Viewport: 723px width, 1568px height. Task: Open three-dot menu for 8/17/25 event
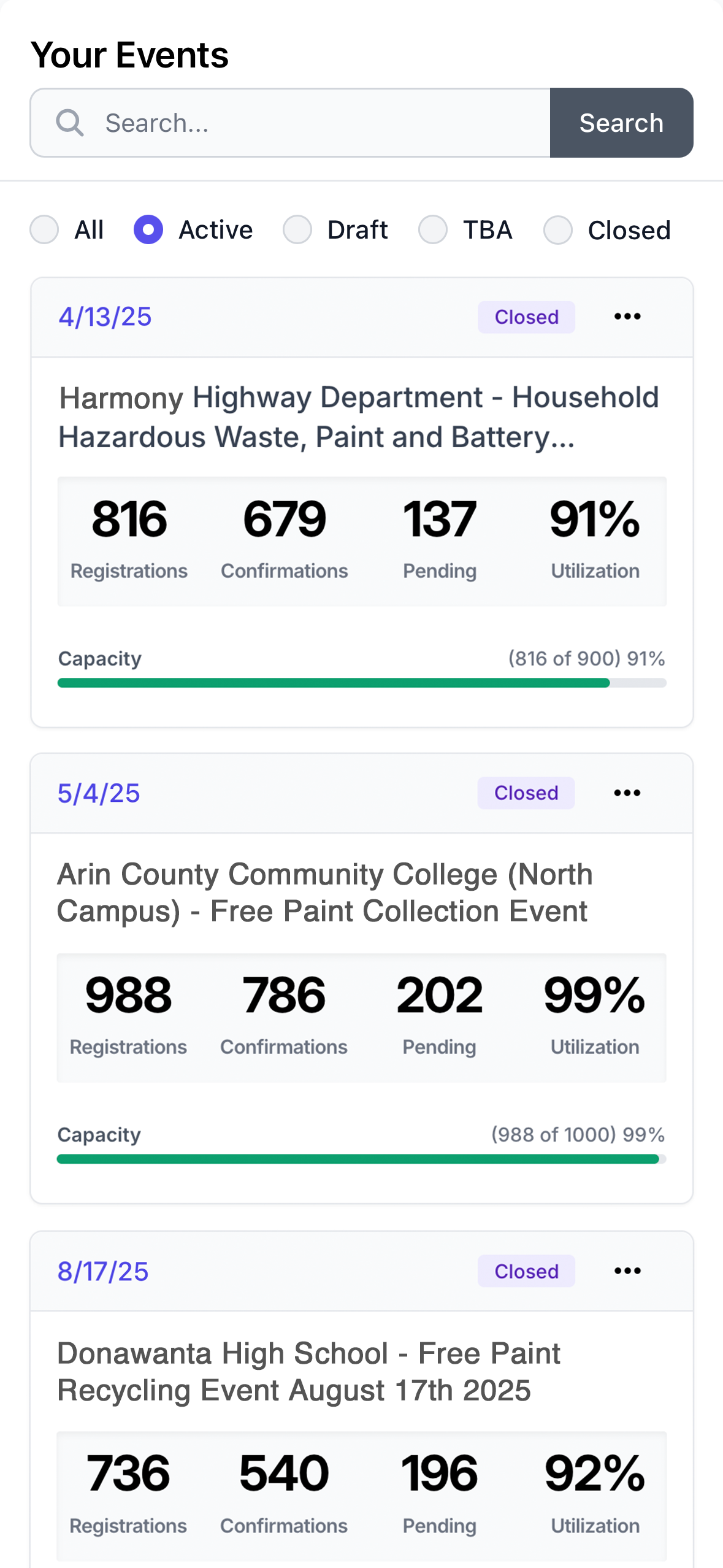point(627,1270)
